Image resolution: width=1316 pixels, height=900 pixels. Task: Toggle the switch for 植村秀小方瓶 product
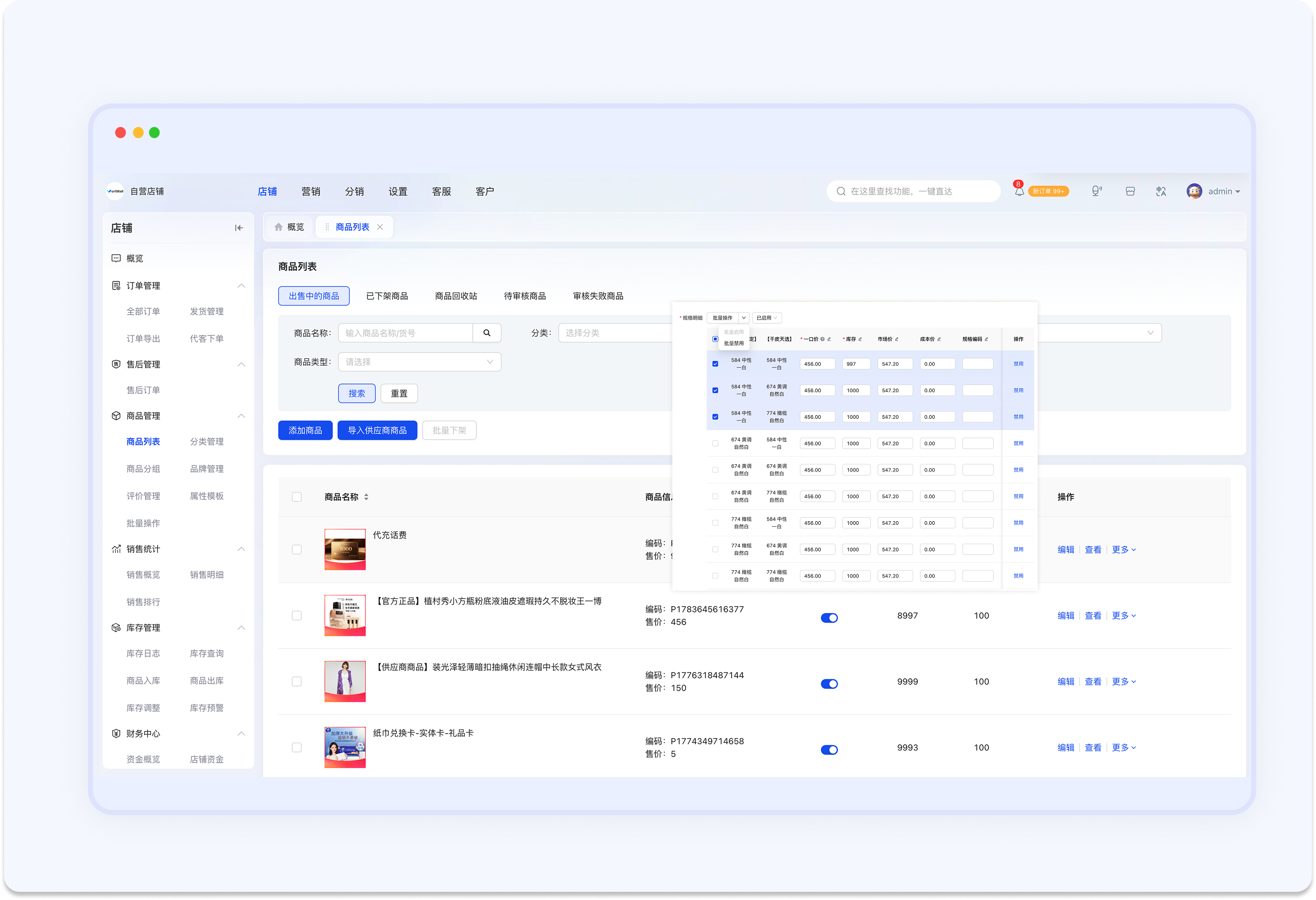pos(829,618)
